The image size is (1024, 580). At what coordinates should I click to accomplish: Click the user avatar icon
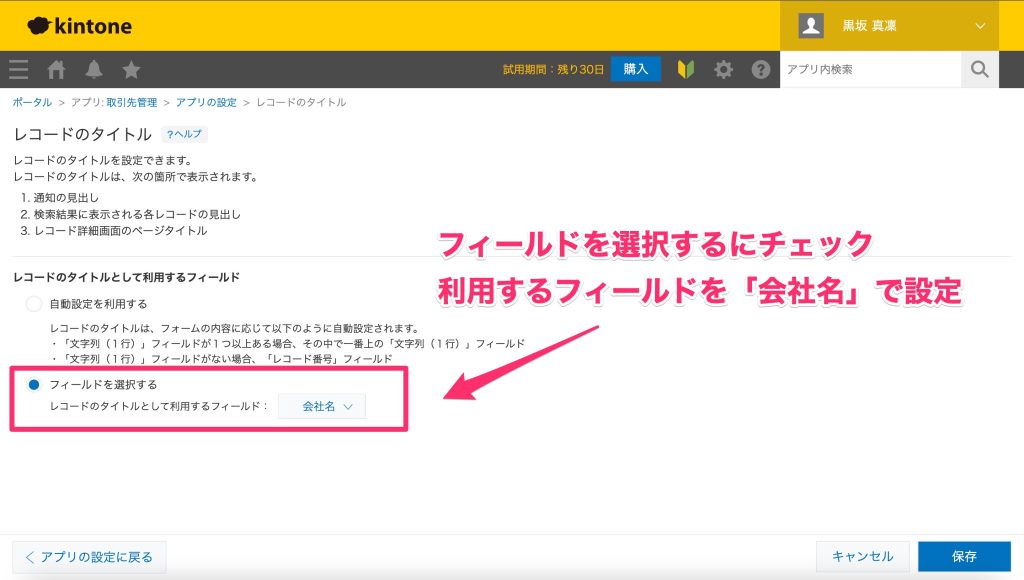[811, 25]
